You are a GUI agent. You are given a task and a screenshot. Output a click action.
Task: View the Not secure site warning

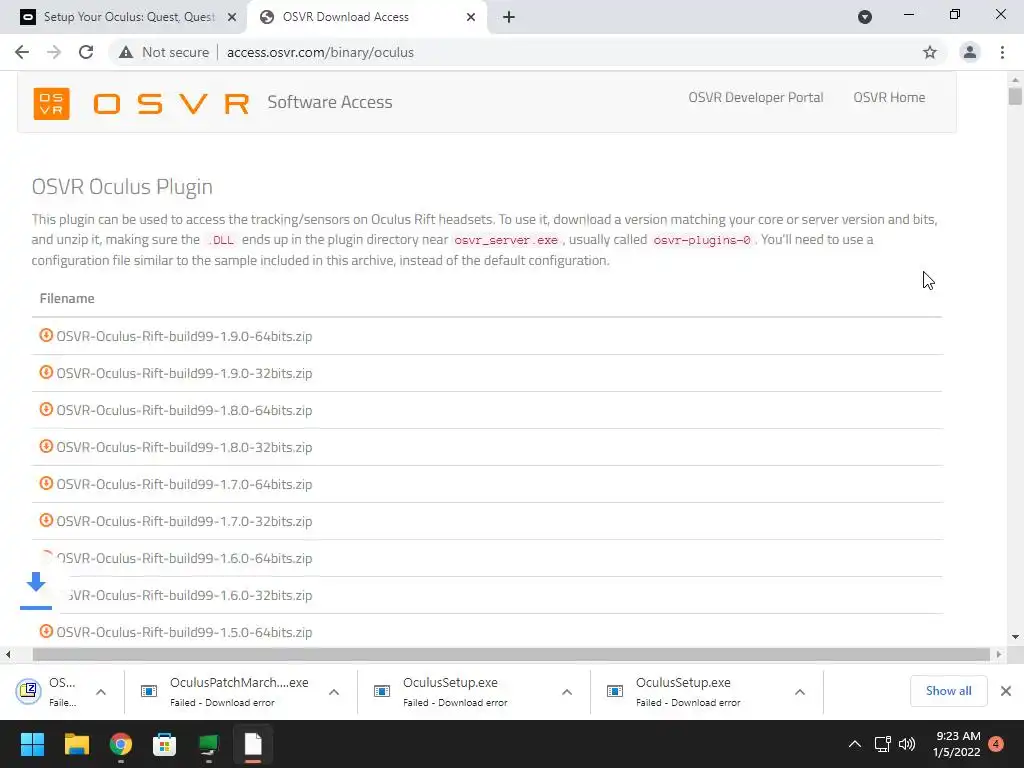pyautogui.click(x=164, y=52)
